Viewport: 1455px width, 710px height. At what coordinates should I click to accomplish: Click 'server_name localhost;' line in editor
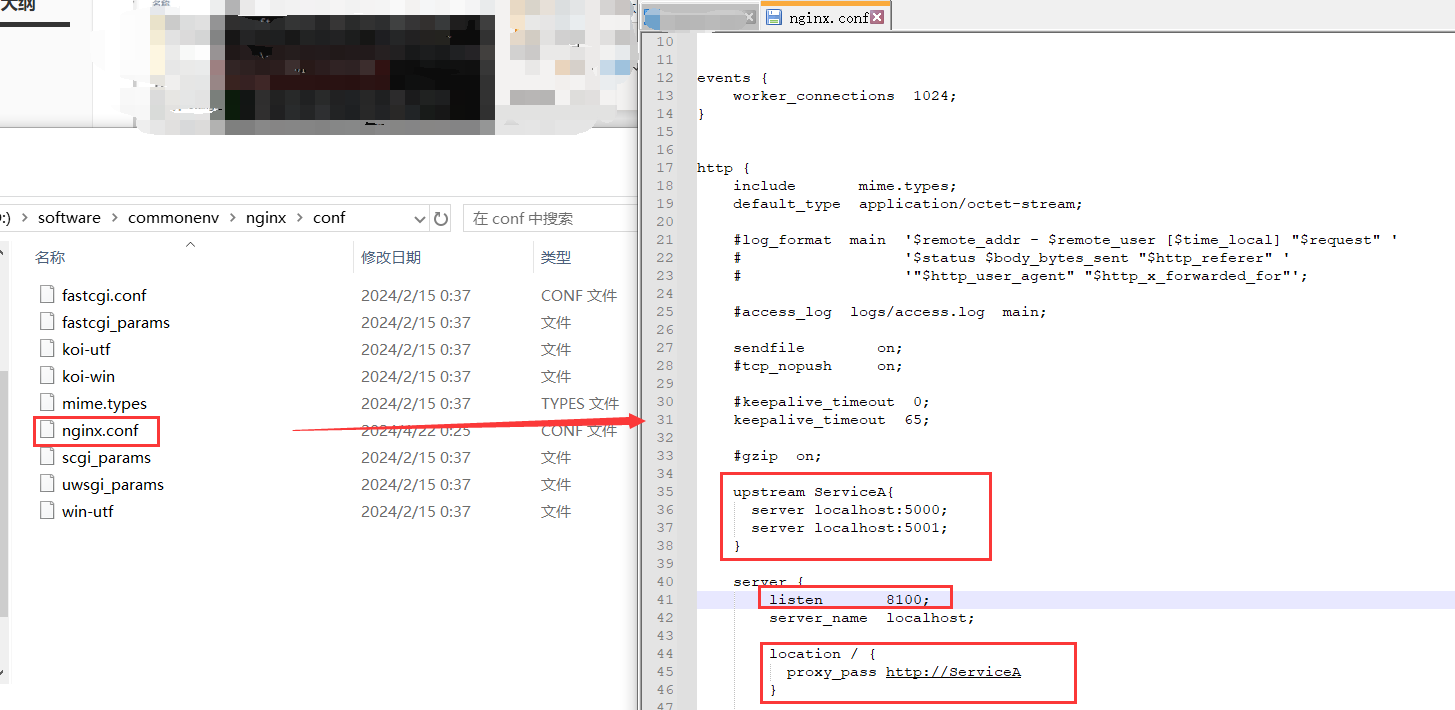point(871,618)
